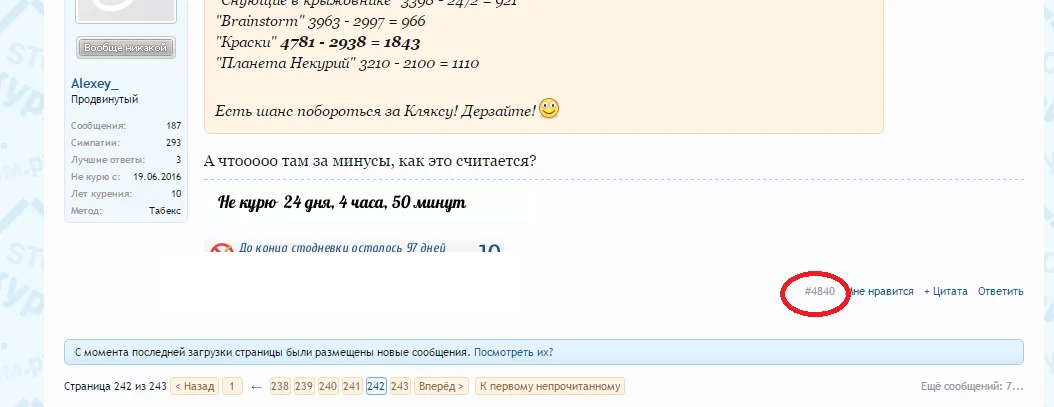This screenshot has width=1054, height=407.
Task: Quote the post with "+ Цитата"
Action: coord(946,291)
